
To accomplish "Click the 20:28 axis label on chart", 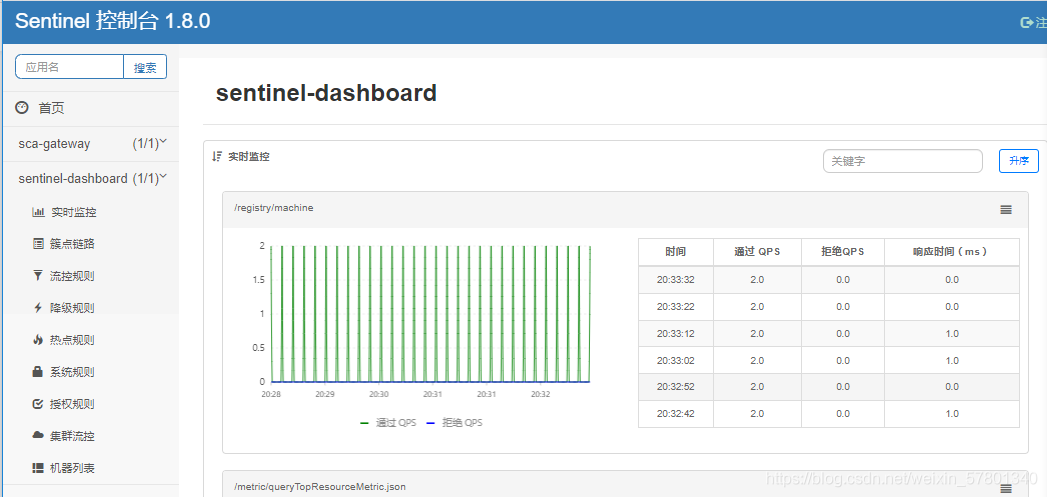I will tap(270, 394).
